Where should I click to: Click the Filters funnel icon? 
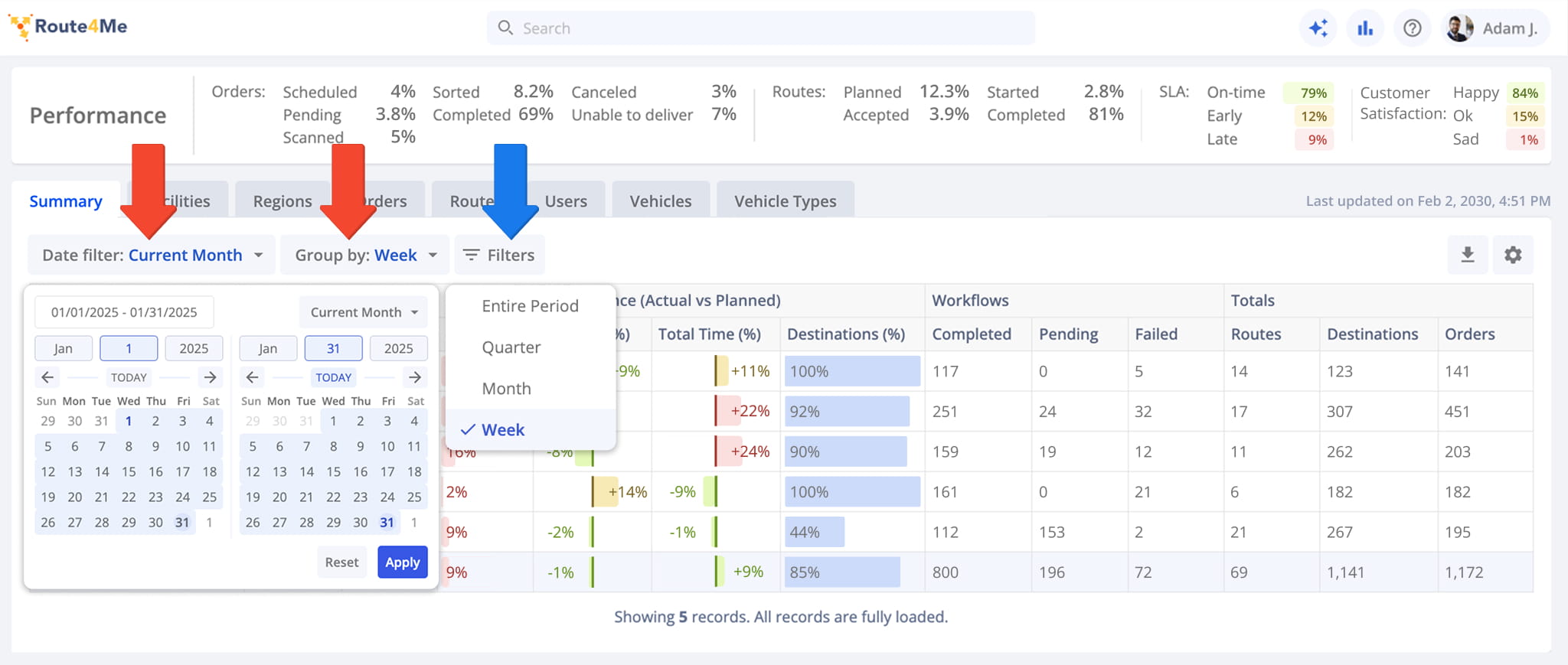[471, 255]
